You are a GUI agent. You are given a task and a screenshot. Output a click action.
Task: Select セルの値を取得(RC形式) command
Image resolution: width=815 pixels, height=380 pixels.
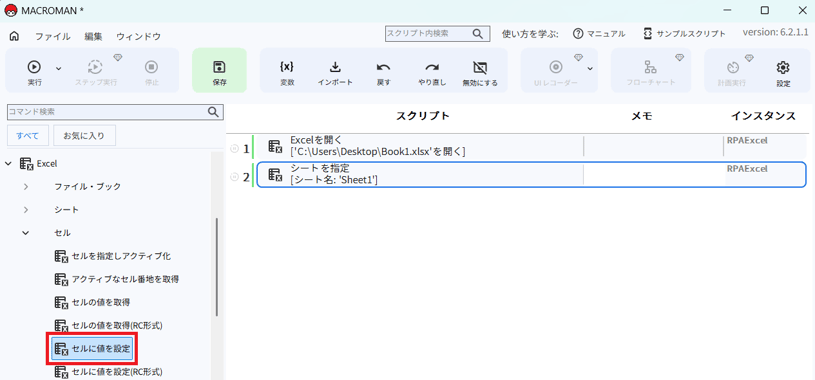coord(109,325)
